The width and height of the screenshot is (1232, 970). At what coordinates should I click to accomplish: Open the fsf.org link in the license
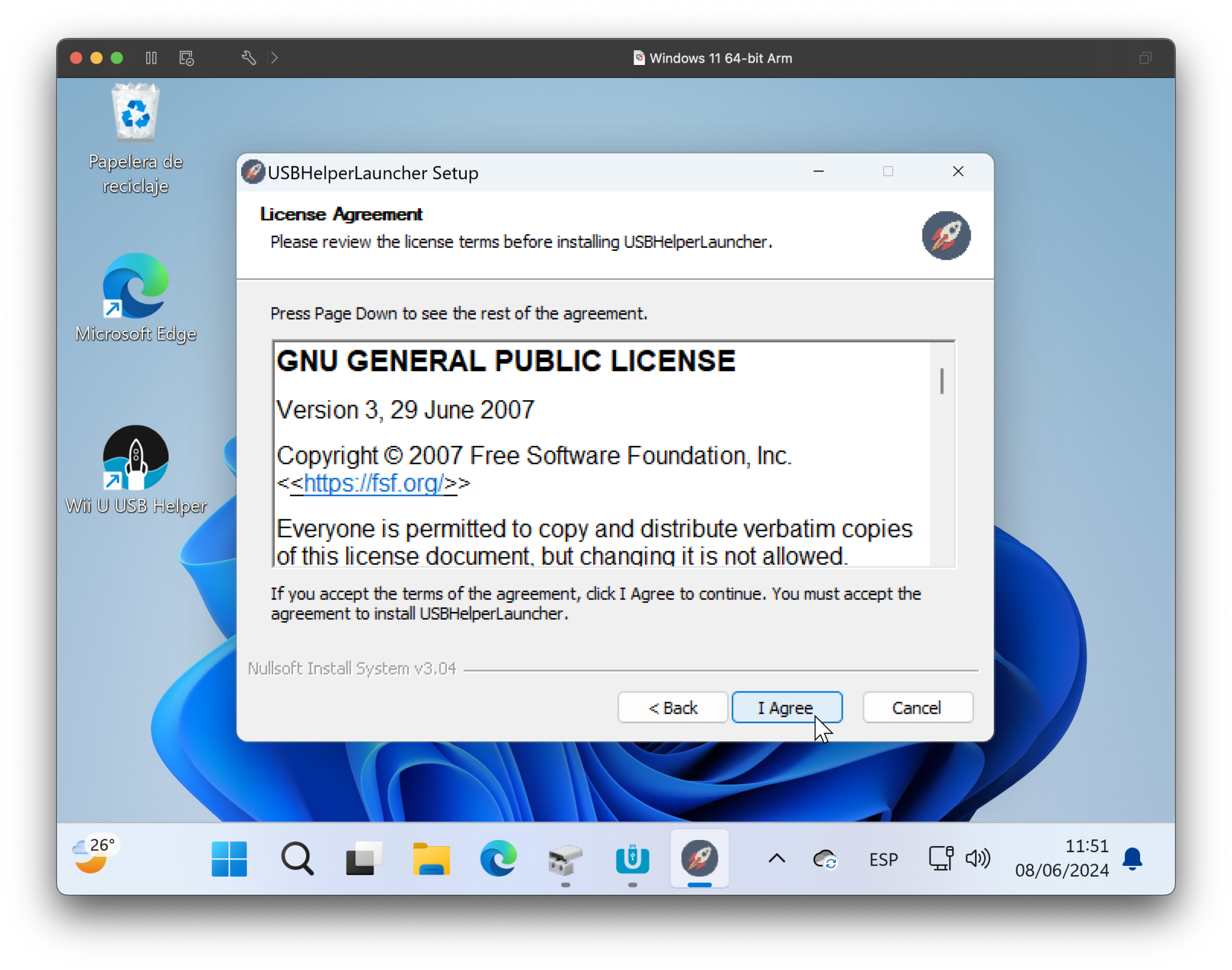(374, 483)
